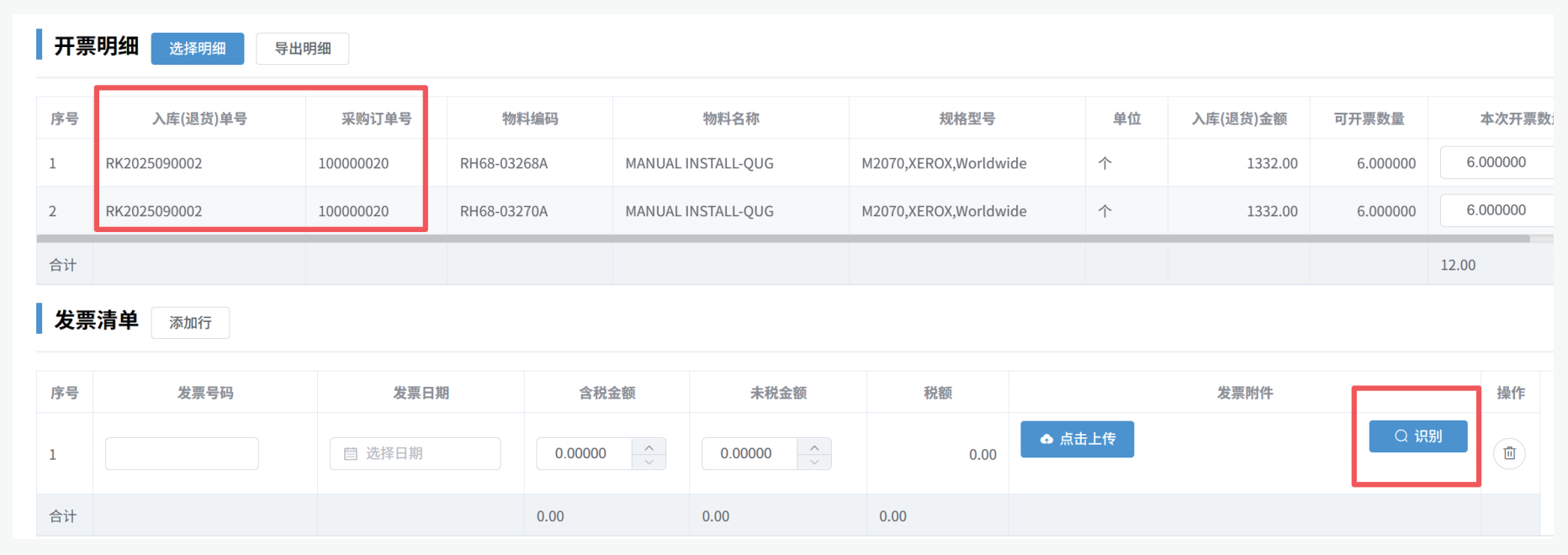Viewport: 1568px width, 555px height.
Task: Click the 发票号码 input field
Action: coord(182,453)
